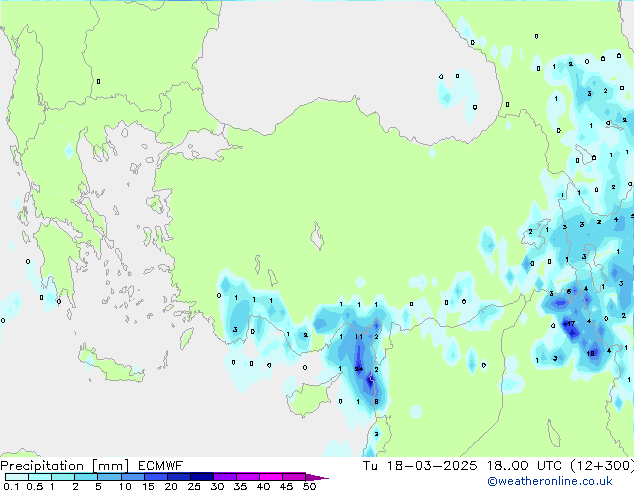
Task: Click the '(12+300)' forecast step text
Action: 602,466
